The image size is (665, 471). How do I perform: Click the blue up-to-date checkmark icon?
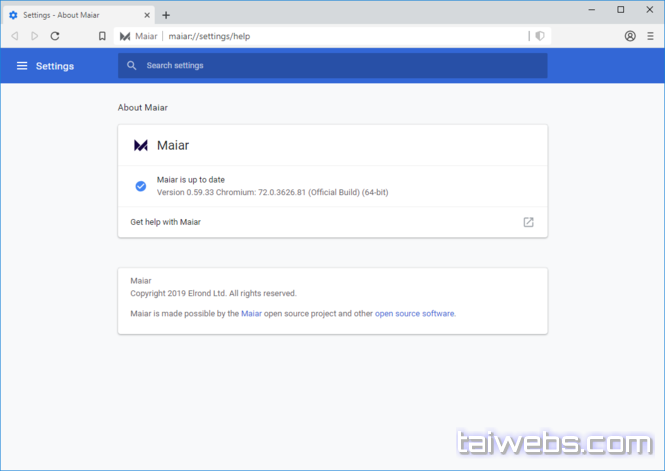pyautogui.click(x=140, y=185)
